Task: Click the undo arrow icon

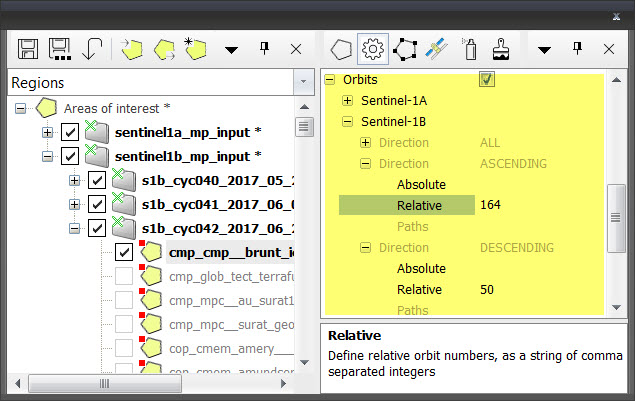Action: click(x=93, y=48)
